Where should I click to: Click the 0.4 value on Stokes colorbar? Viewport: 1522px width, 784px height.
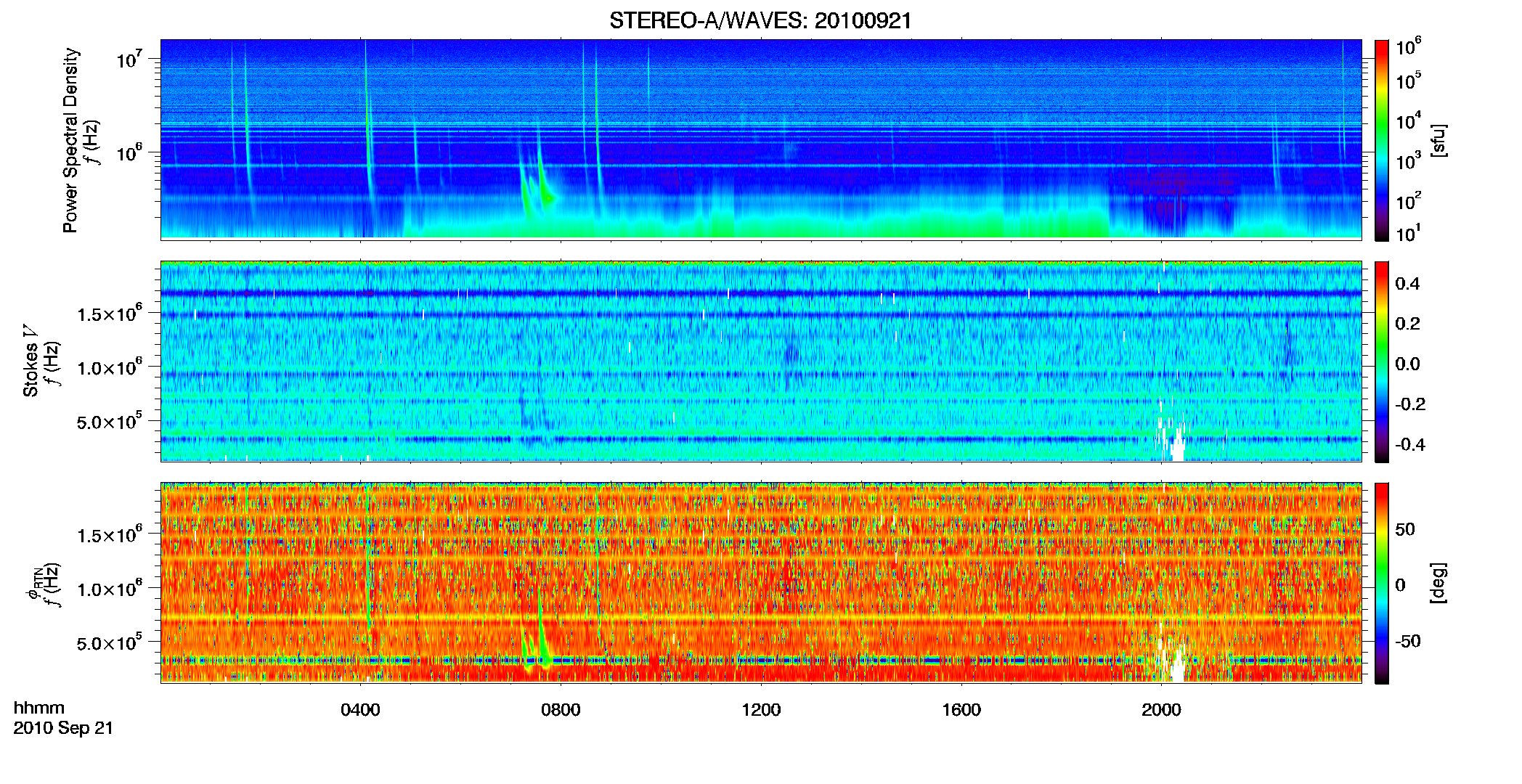(1407, 284)
